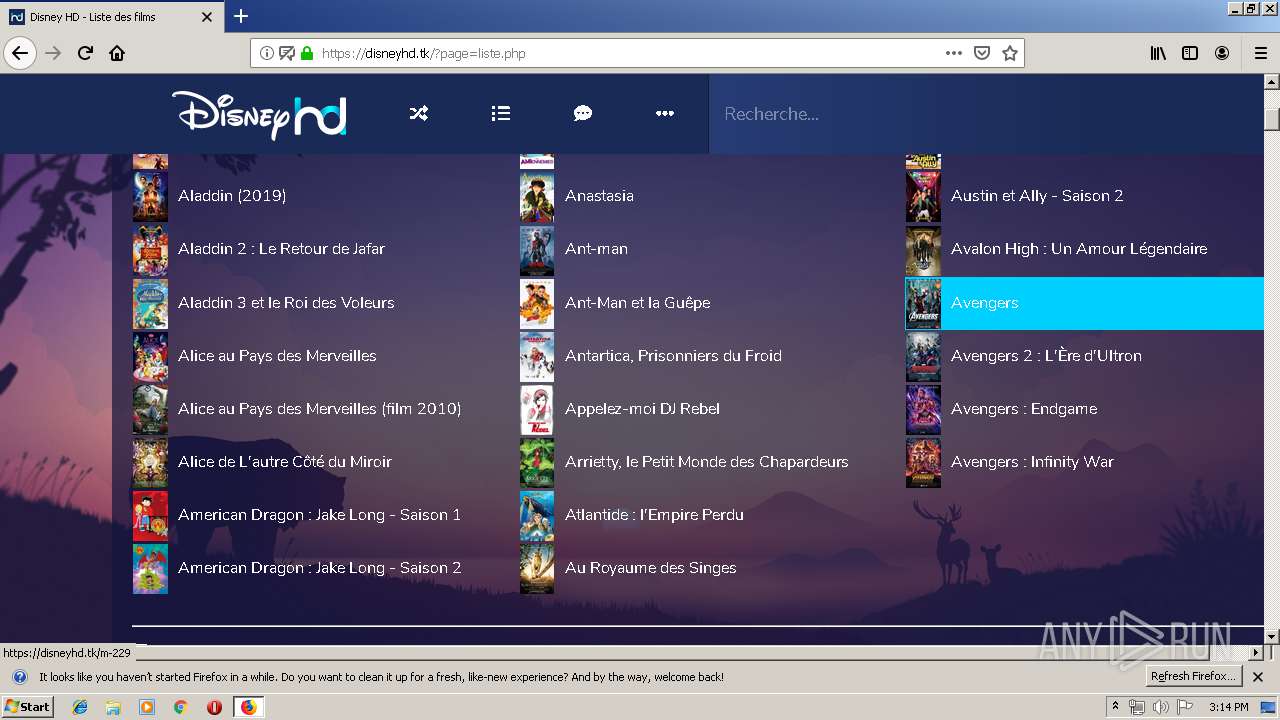Dismiss the Firefox refresh notification bar
This screenshot has height=720, width=1280.
1258,677
